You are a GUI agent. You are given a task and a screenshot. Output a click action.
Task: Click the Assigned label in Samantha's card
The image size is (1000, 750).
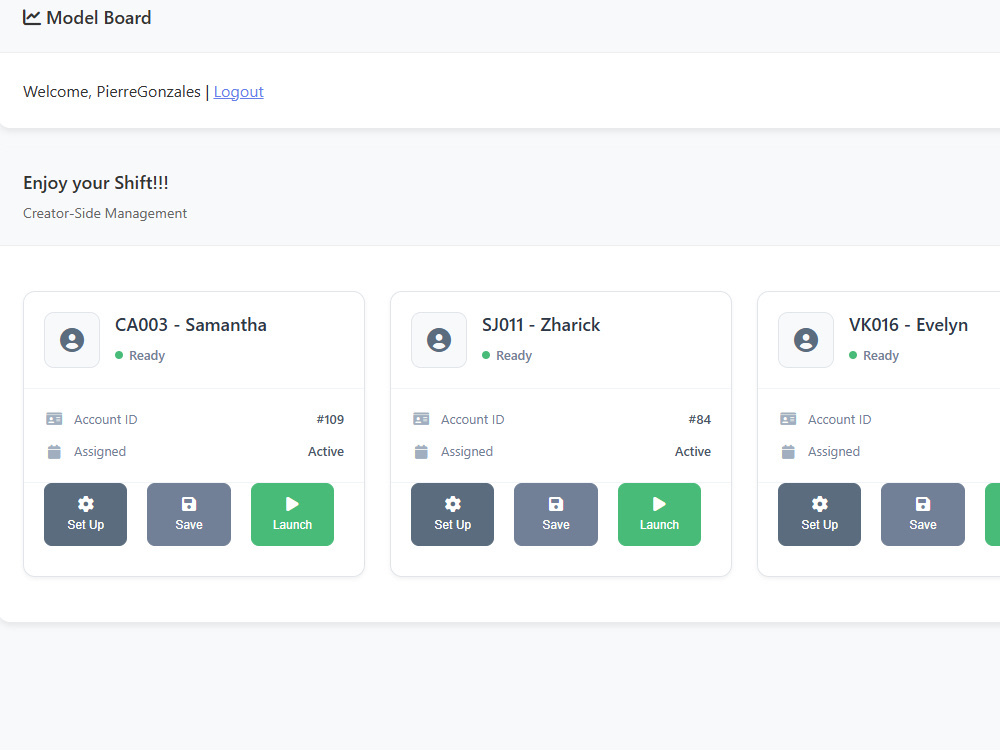[100, 452]
